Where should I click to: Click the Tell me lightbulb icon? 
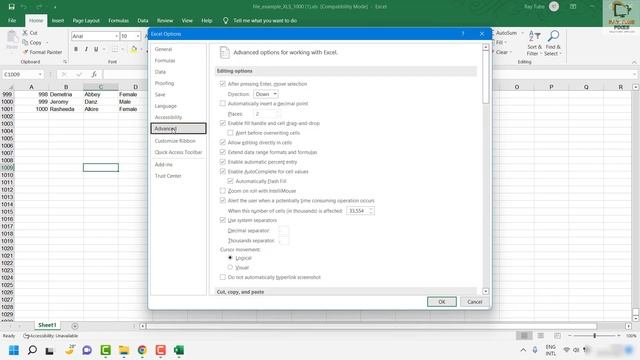click(x=225, y=20)
